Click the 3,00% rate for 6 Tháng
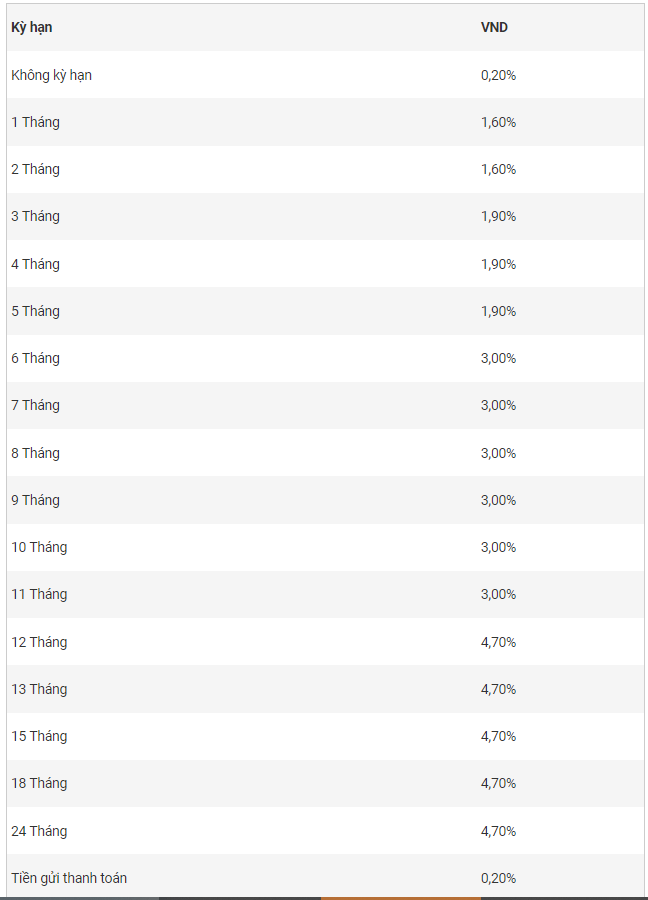The height and width of the screenshot is (900, 648). [x=498, y=358]
